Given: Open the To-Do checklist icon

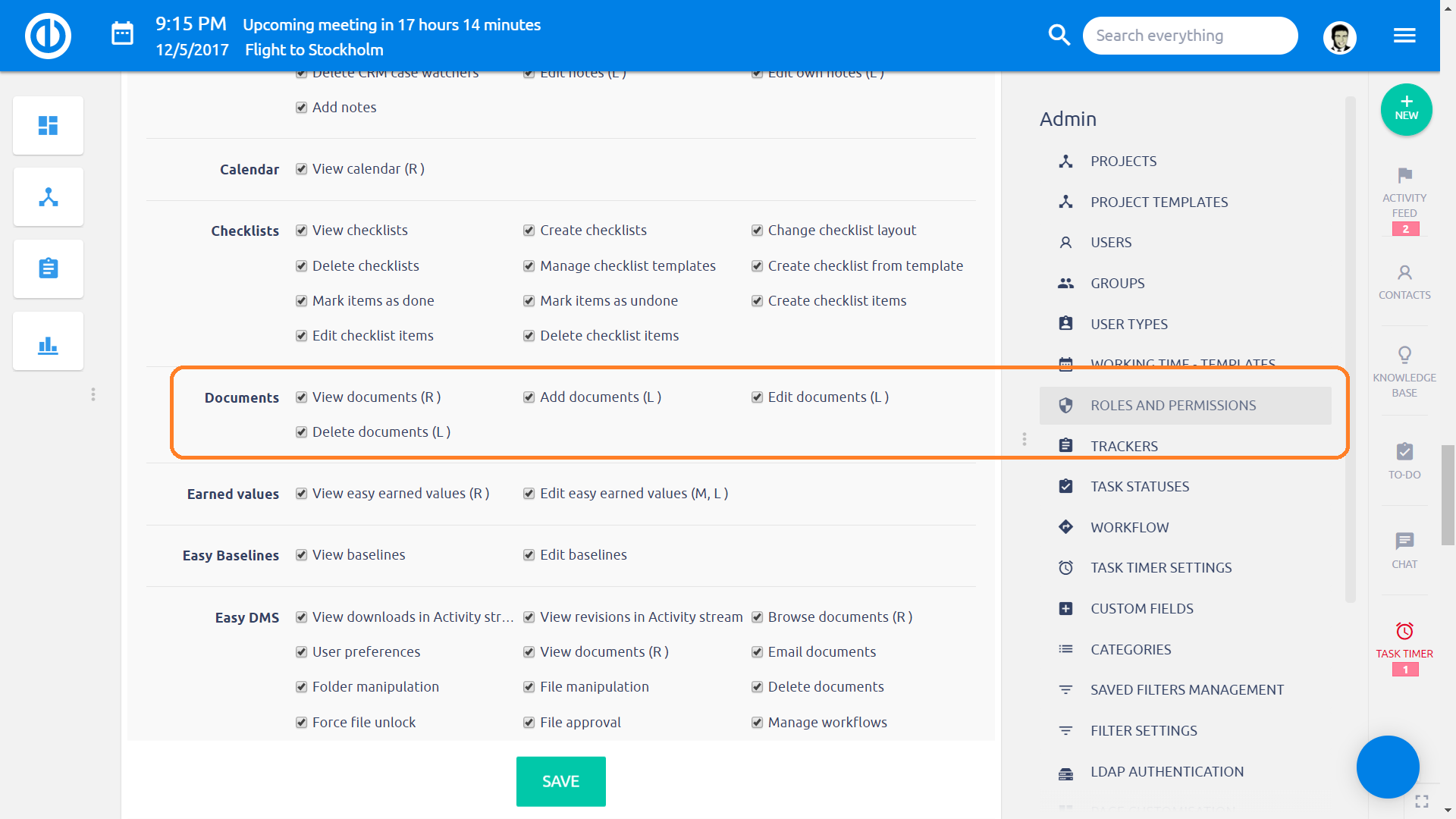Looking at the screenshot, I should 1404,452.
